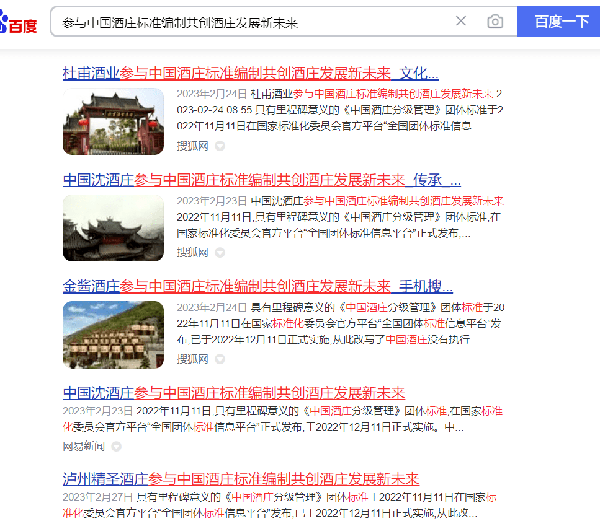Click the Baidu logo

point(20,21)
